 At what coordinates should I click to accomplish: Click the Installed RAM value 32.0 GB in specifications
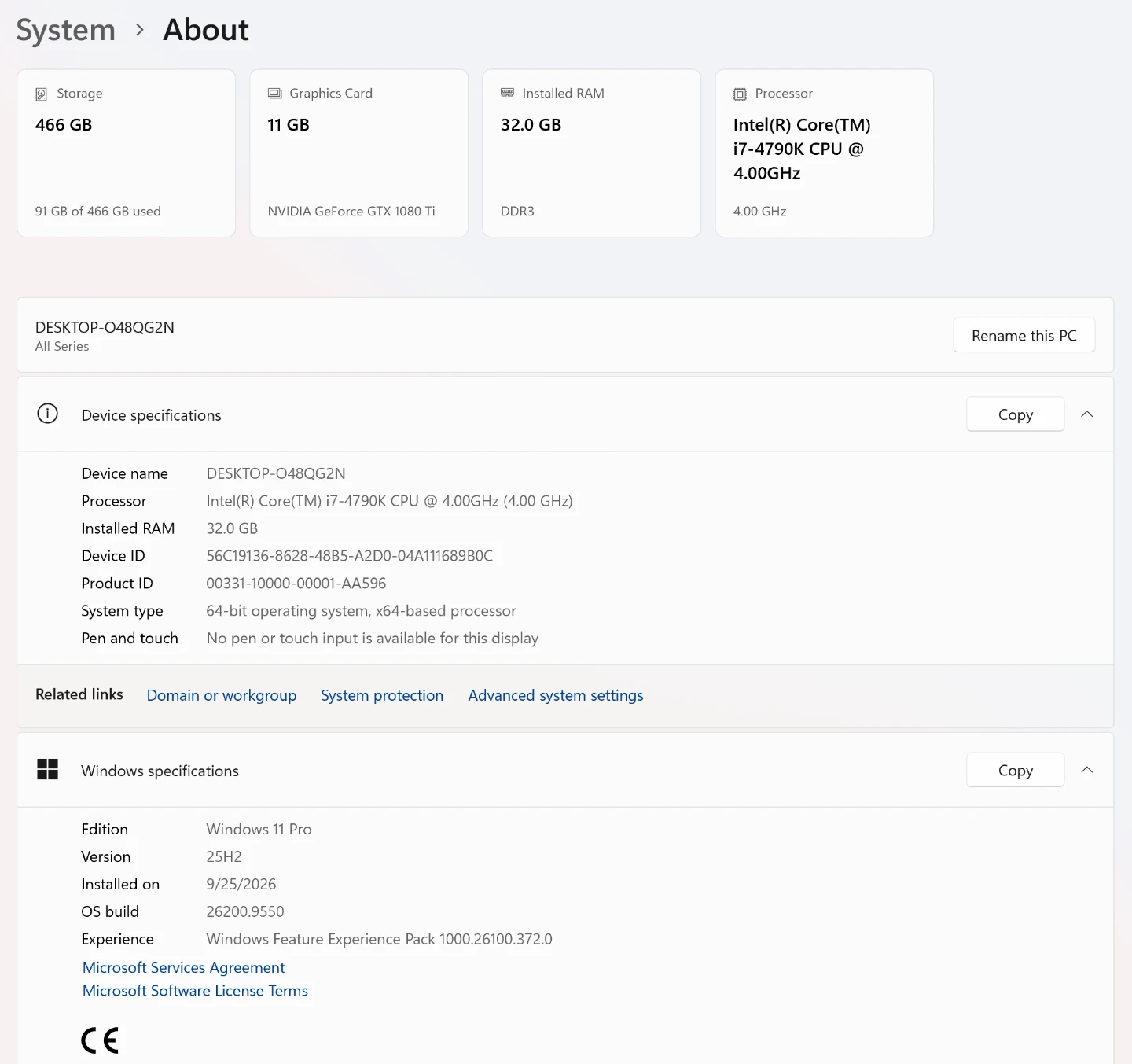tap(232, 528)
